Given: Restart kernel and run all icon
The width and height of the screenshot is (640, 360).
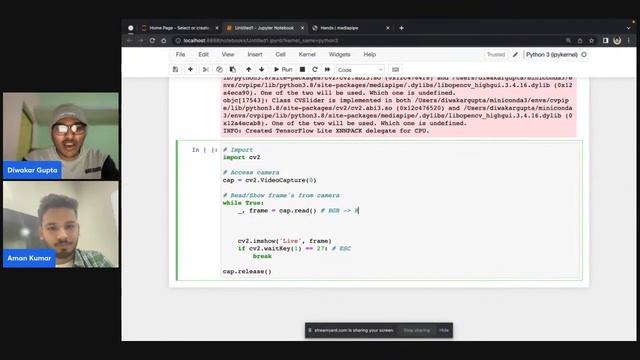Looking at the screenshot, I should [327, 70].
